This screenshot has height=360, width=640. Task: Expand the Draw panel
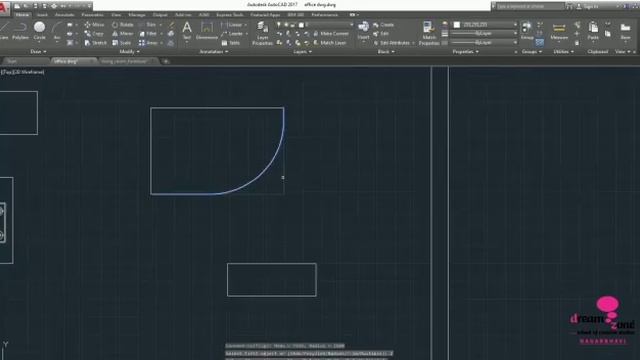[x=38, y=52]
